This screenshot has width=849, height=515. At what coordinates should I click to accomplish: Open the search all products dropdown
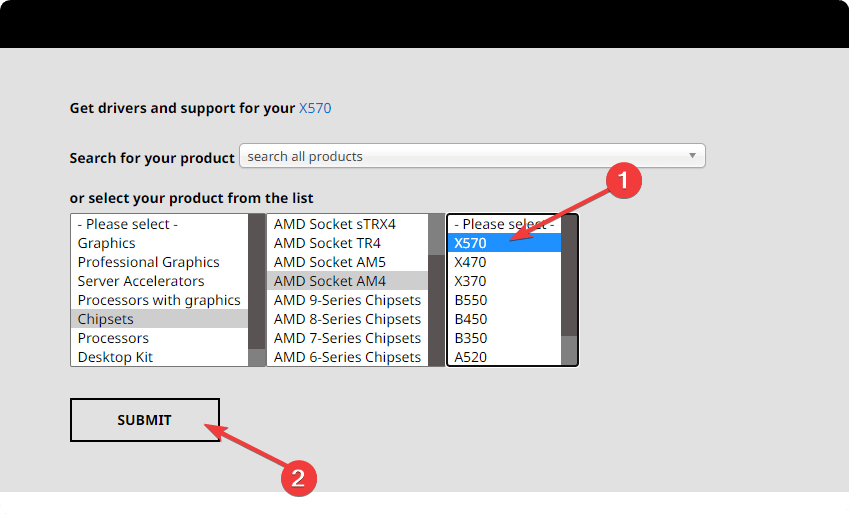pyautogui.click(x=470, y=156)
